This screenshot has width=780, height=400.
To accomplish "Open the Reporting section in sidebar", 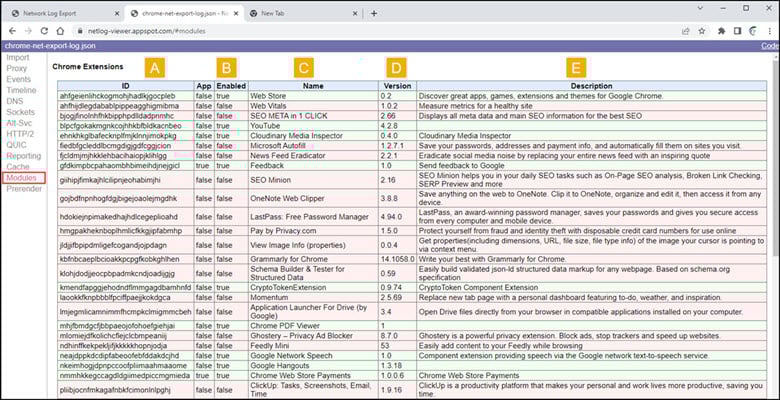I will (x=23, y=156).
